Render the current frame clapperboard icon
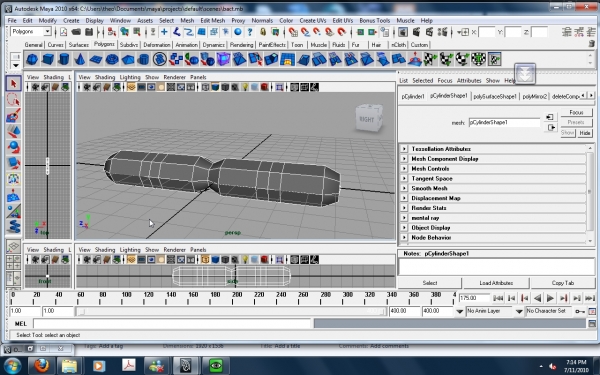This screenshot has width=600, height=375. [416, 32]
